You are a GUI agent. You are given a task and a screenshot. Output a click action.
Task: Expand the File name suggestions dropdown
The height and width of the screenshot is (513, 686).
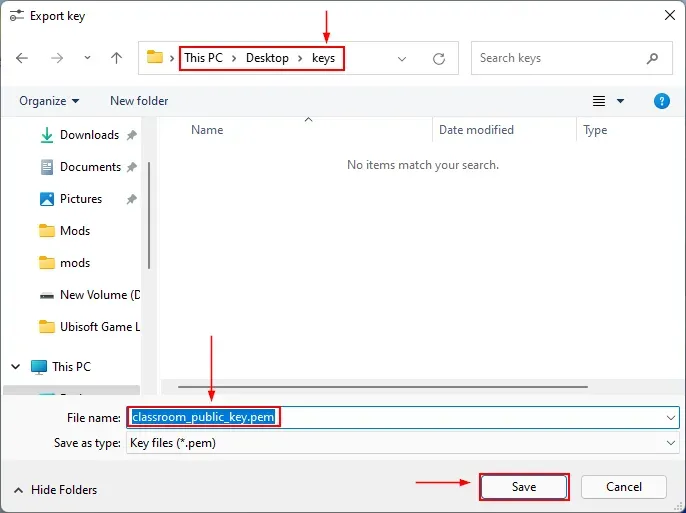(x=670, y=417)
